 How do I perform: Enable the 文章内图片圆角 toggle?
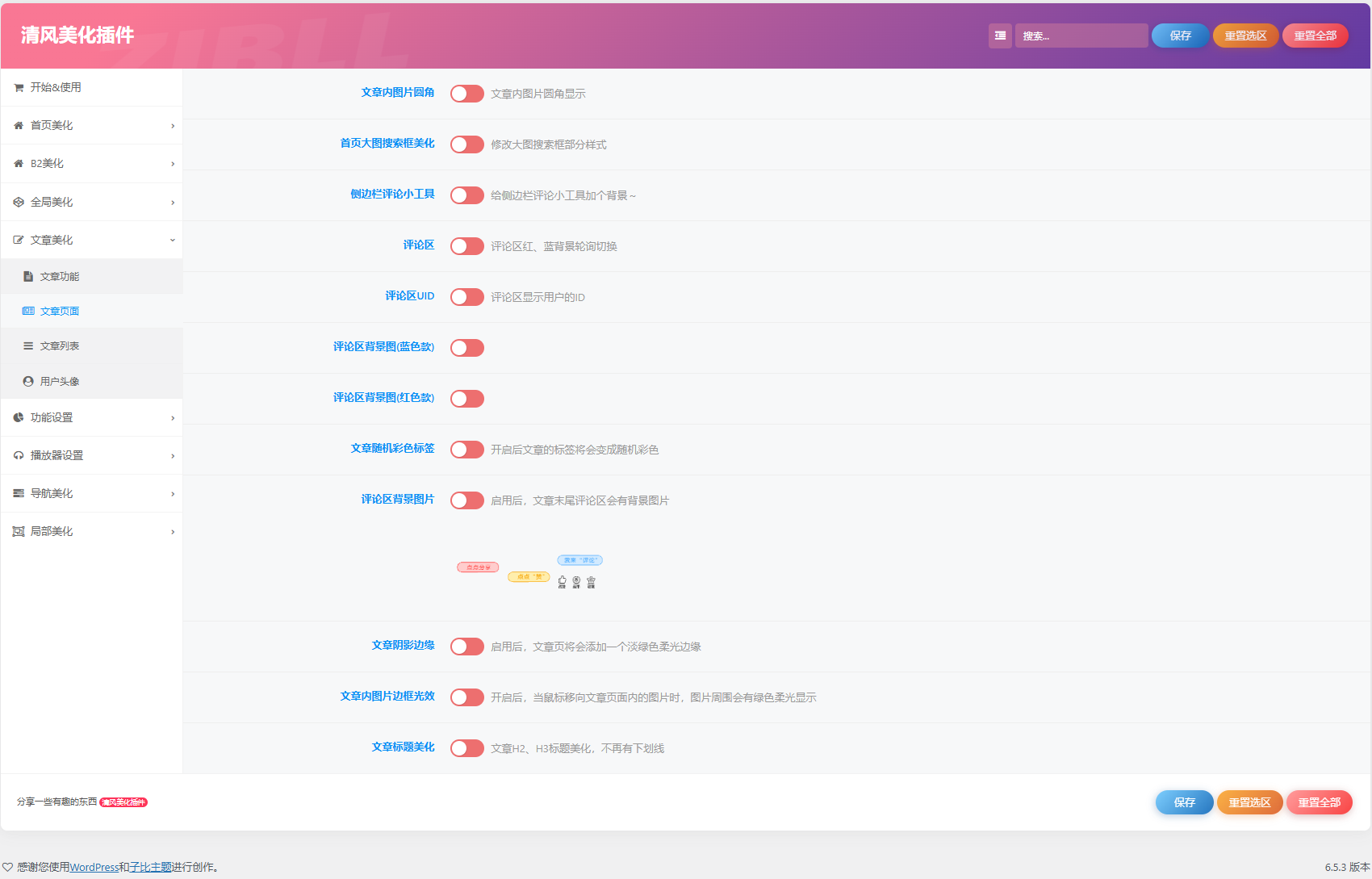tap(466, 94)
